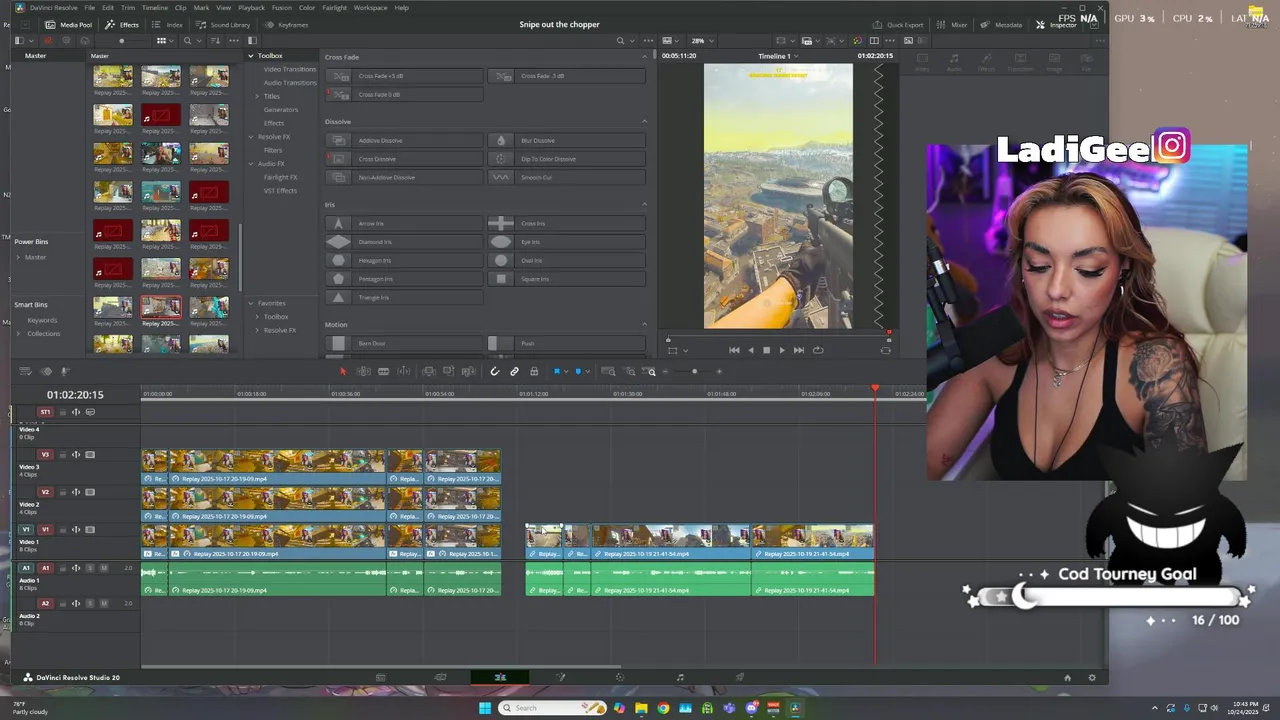The image size is (1280, 720).
Task: Select the Hexagon Iris transition
Action: coord(404,260)
